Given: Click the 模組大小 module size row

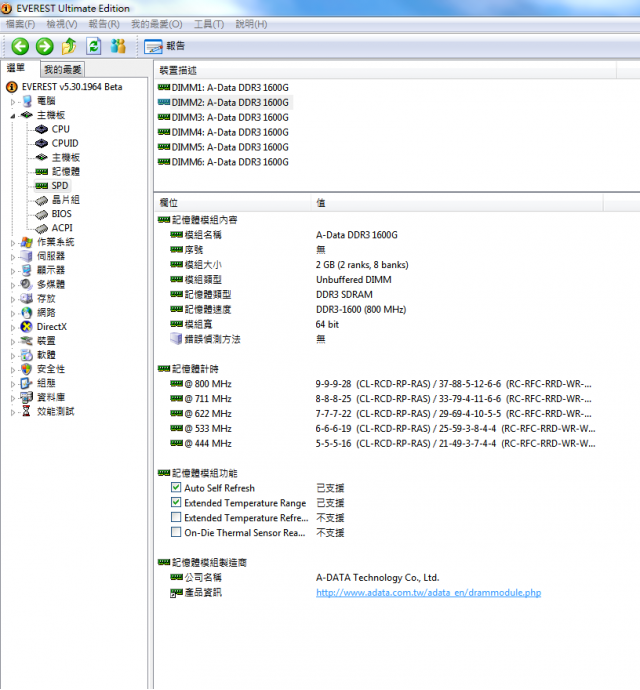Looking at the screenshot, I should pyautogui.click(x=289, y=264).
